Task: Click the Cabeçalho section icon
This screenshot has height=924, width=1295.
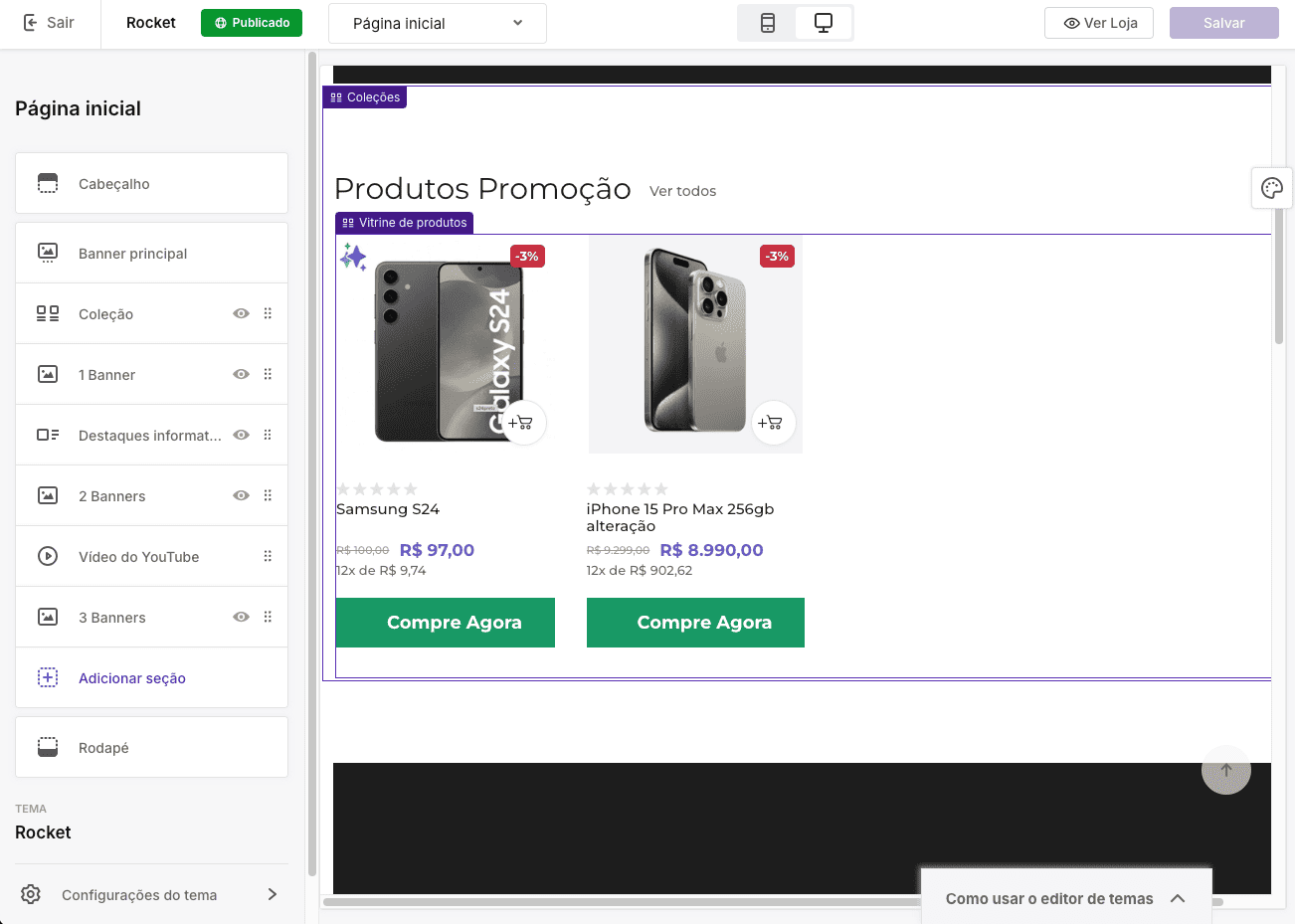Action: pyautogui.click(x=48, y=183)
